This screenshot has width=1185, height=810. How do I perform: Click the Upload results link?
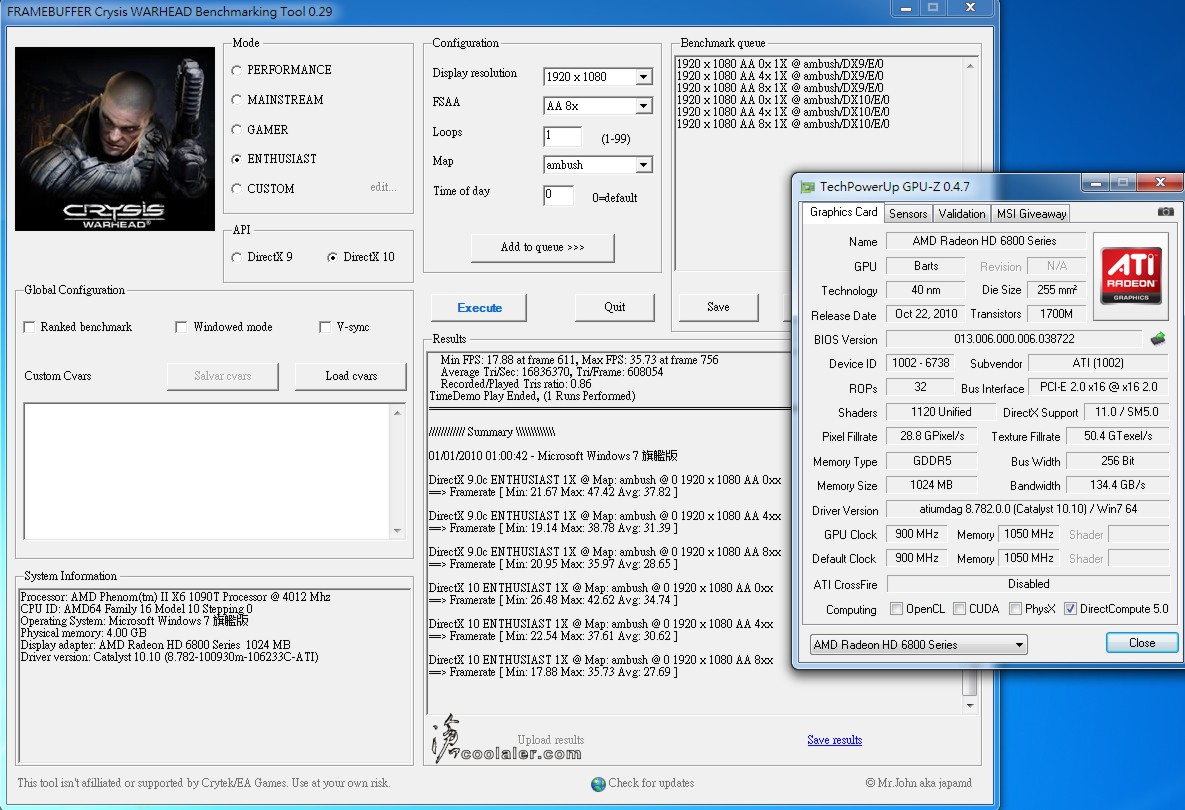(551, 740)
